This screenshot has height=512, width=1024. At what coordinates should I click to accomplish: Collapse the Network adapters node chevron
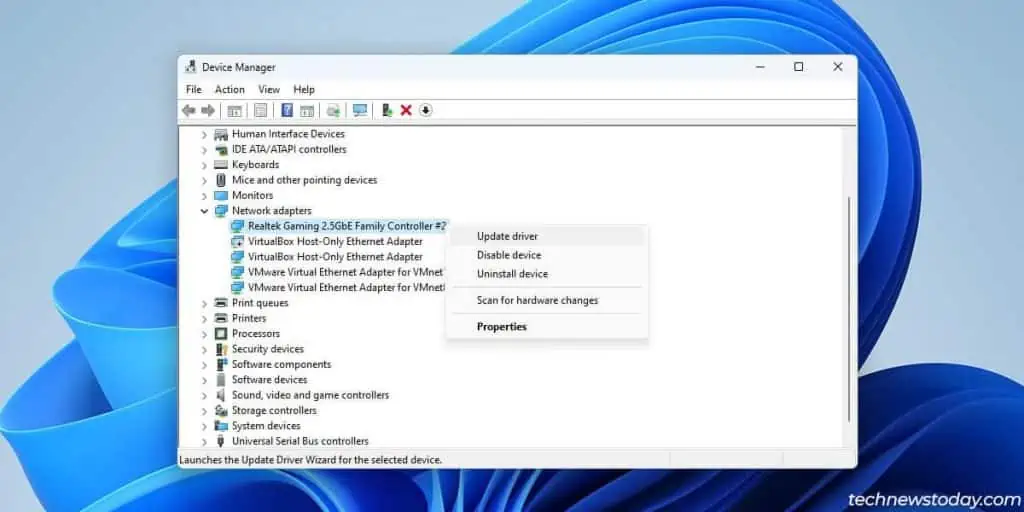pyautogui.click(x=204, y=211)
